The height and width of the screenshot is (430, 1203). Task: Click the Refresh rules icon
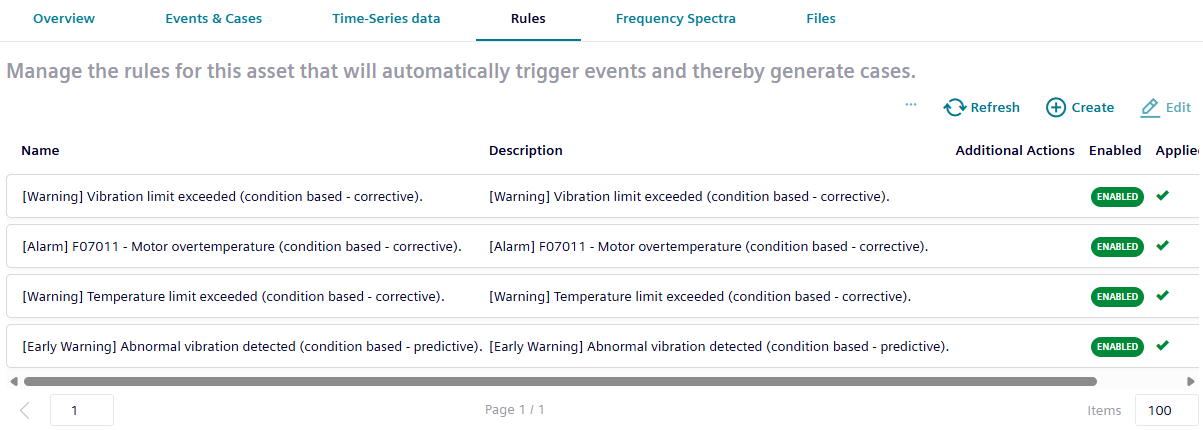[x=955, y=108]
